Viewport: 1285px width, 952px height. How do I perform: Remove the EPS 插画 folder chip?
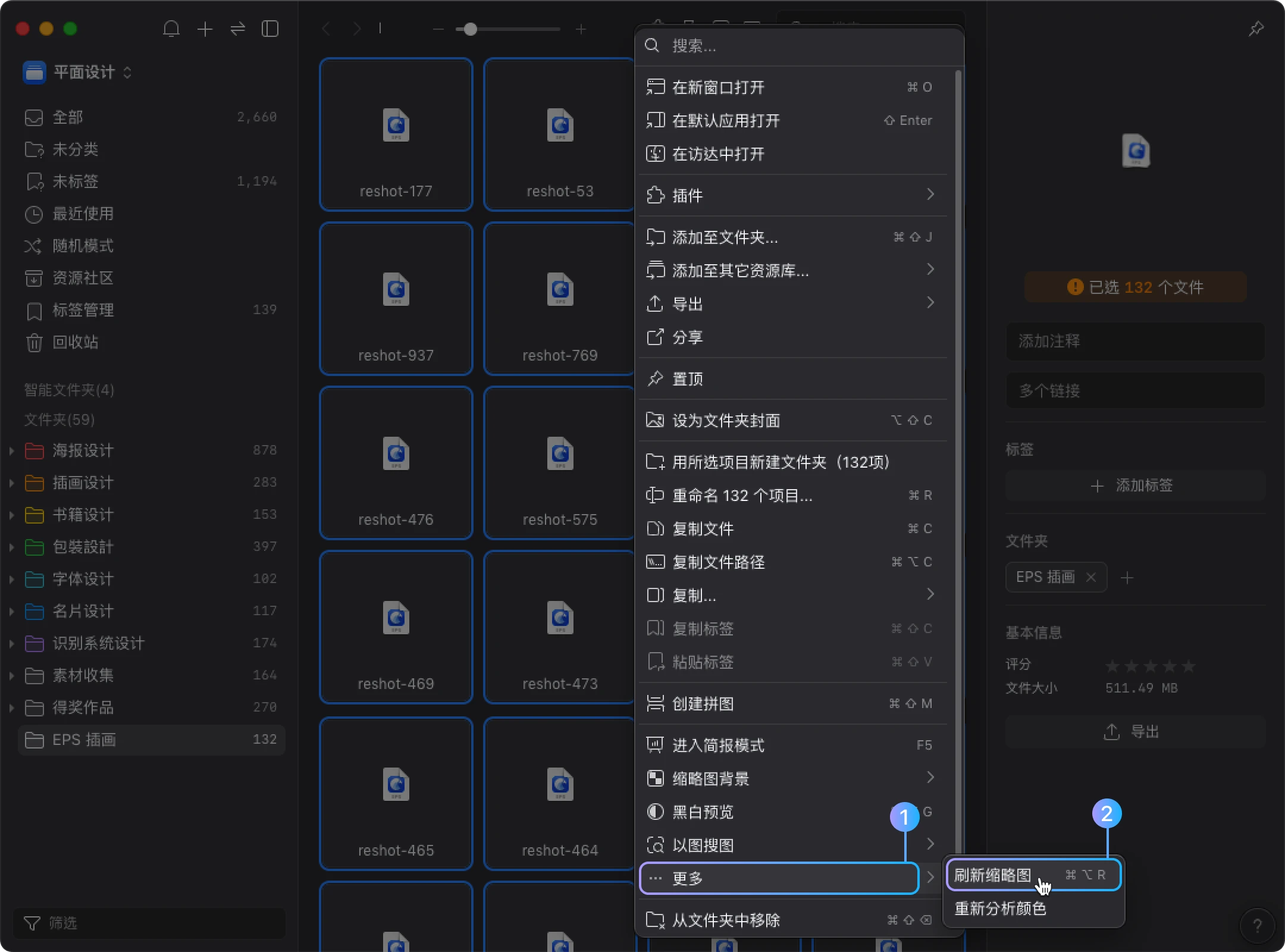(1091, 577)
